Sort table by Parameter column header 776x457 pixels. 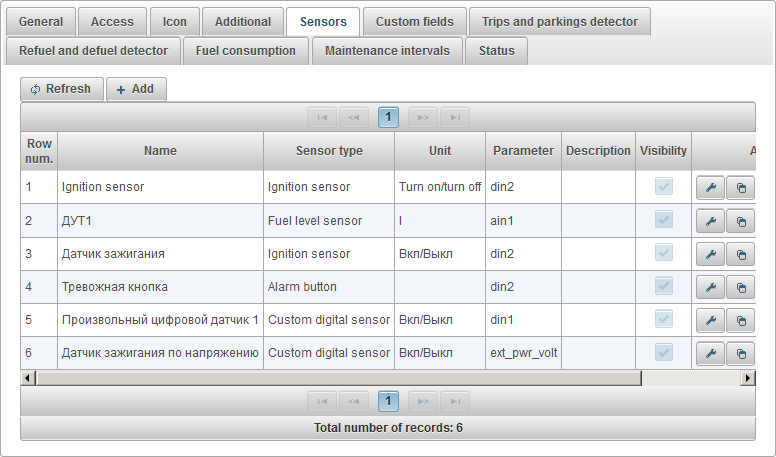[523, 151]
